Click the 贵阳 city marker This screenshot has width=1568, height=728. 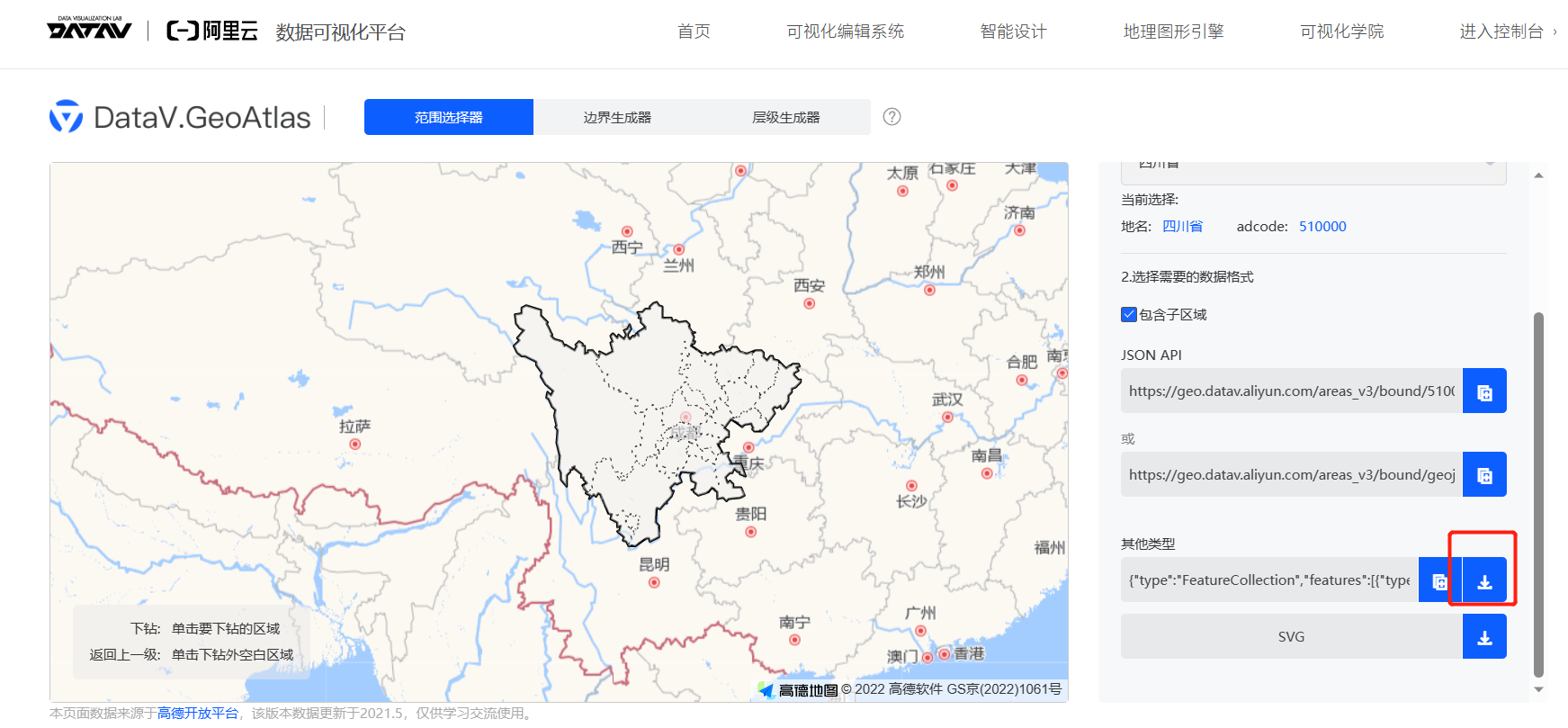pyautogui.click(x=750, y=532)
